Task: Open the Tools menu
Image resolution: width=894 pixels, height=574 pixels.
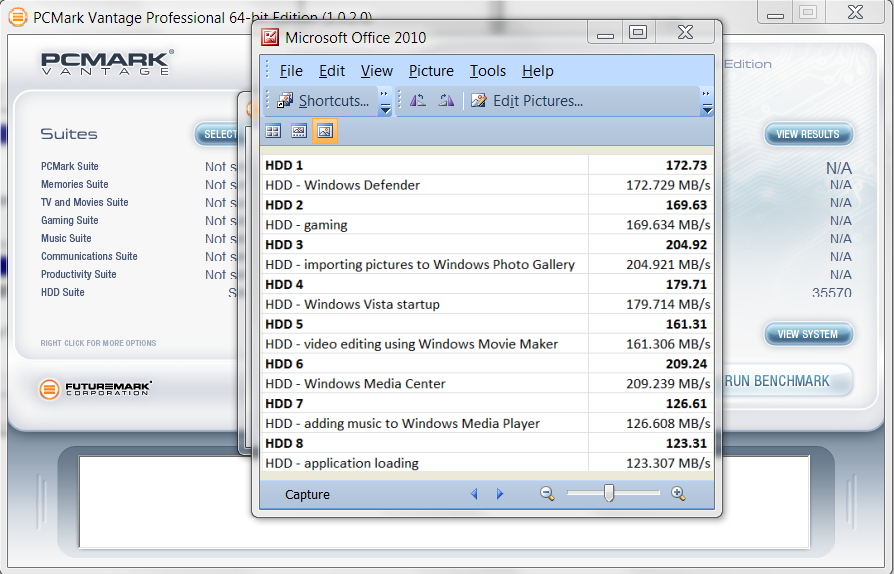Action: (x=488, y=71)
